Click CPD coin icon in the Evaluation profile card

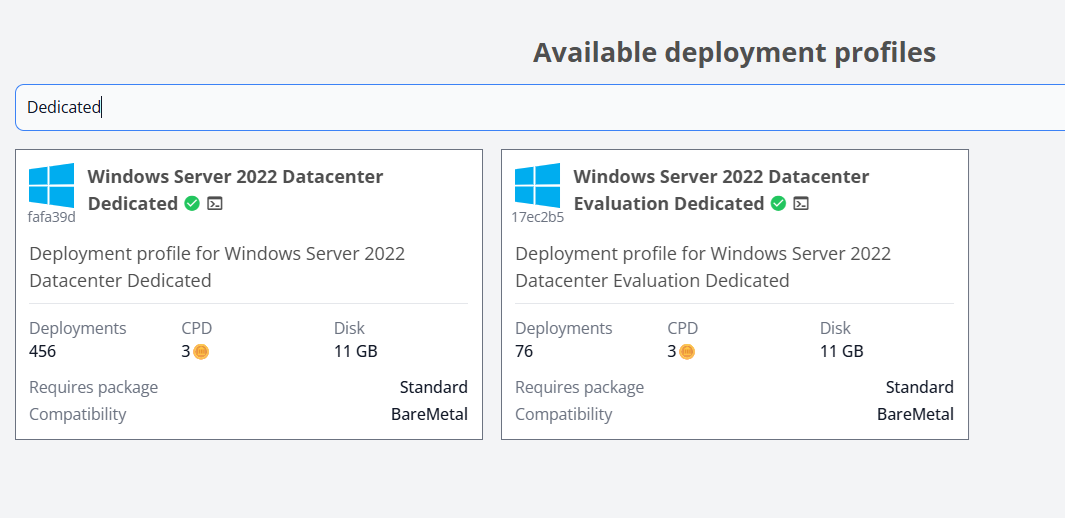(687, 352)
